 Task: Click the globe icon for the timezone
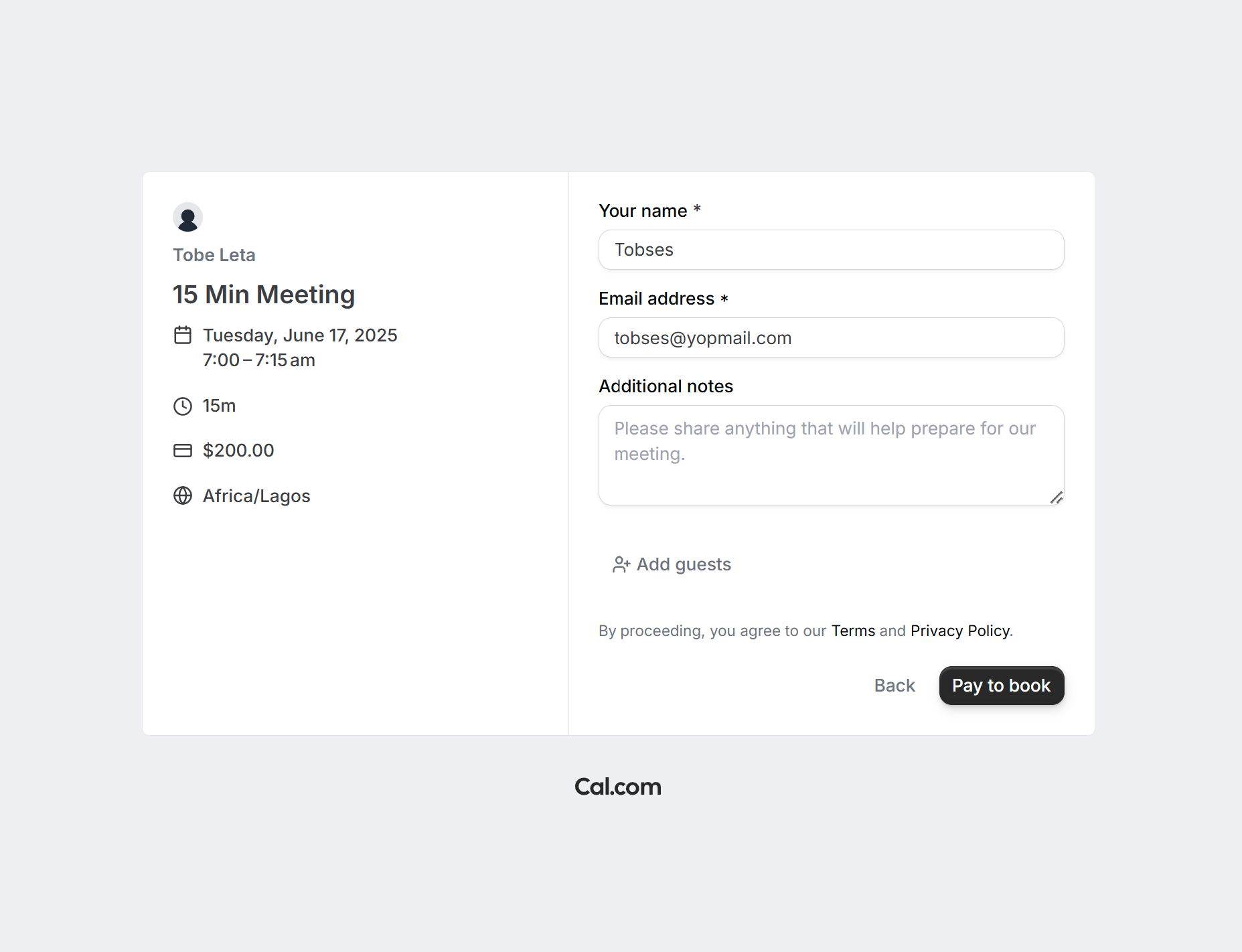pyautogui.click(x=183, y=495)
